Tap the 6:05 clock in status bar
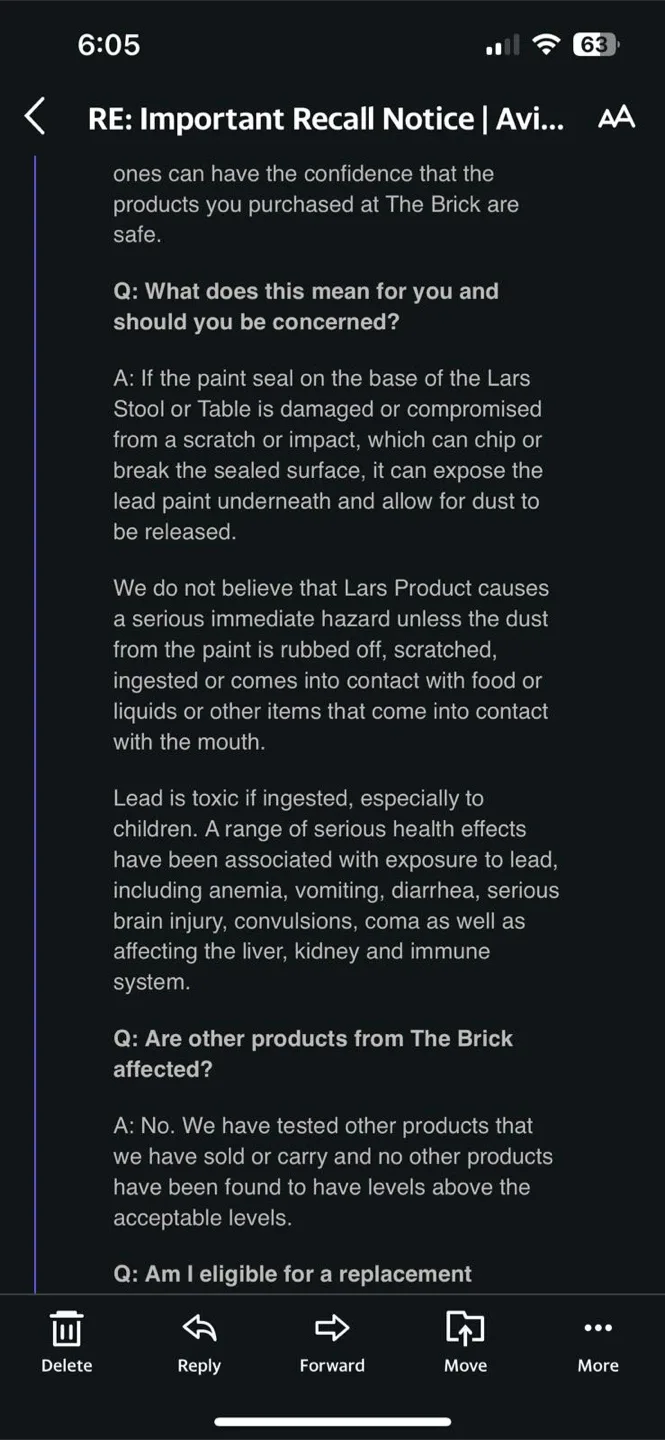 click(x=108, y=45)
